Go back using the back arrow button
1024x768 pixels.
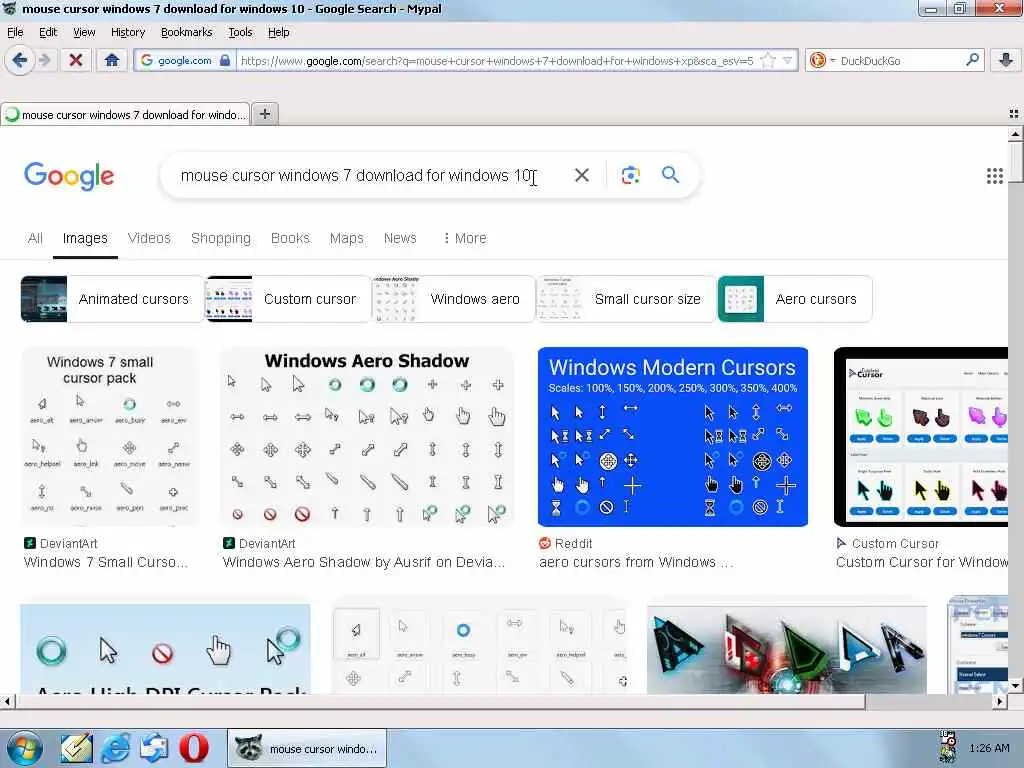click(x=19, y=61)
